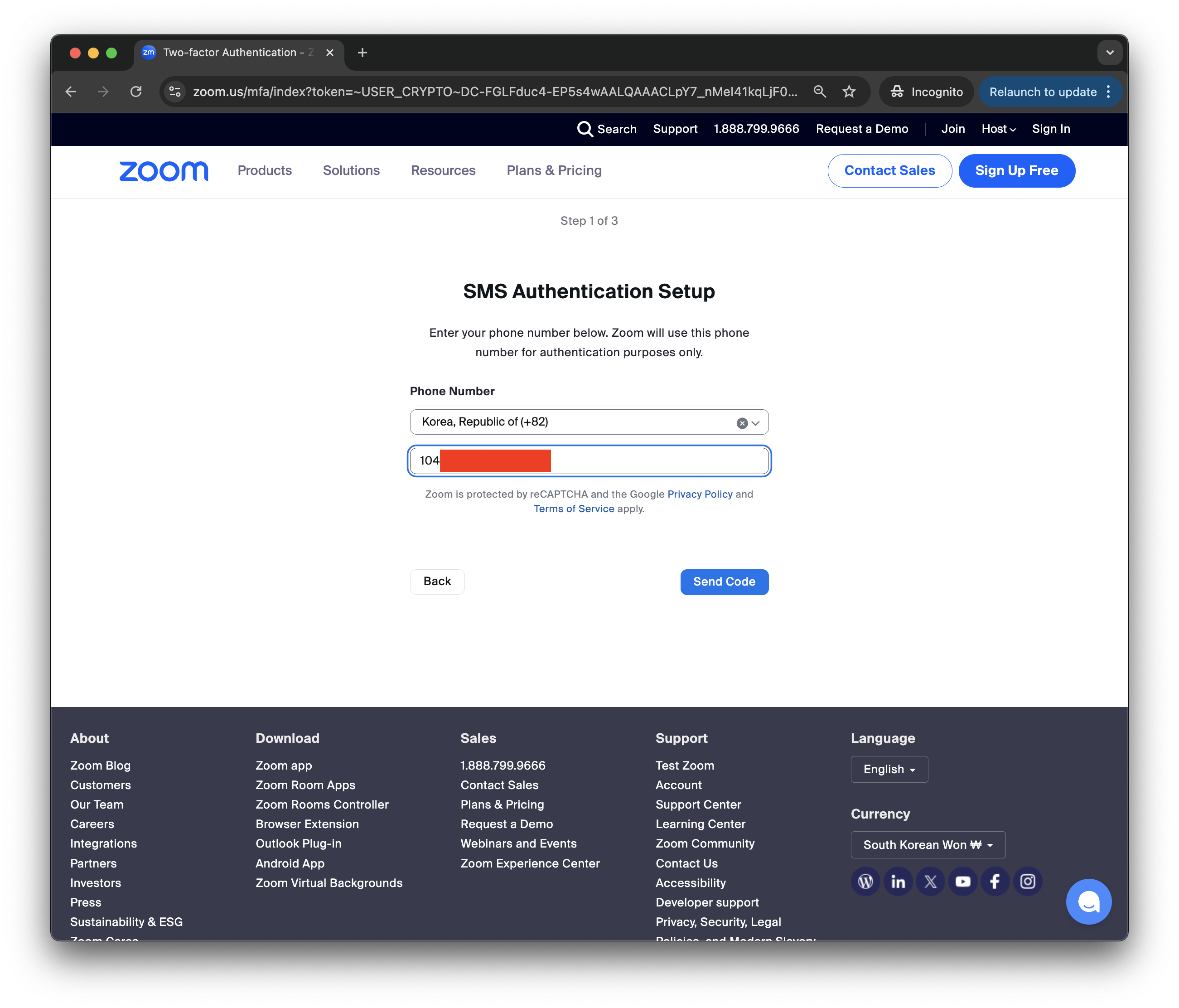Open the Facebook icon in footer
This screenshot has height=1008, width=1179.
point(995,881)
